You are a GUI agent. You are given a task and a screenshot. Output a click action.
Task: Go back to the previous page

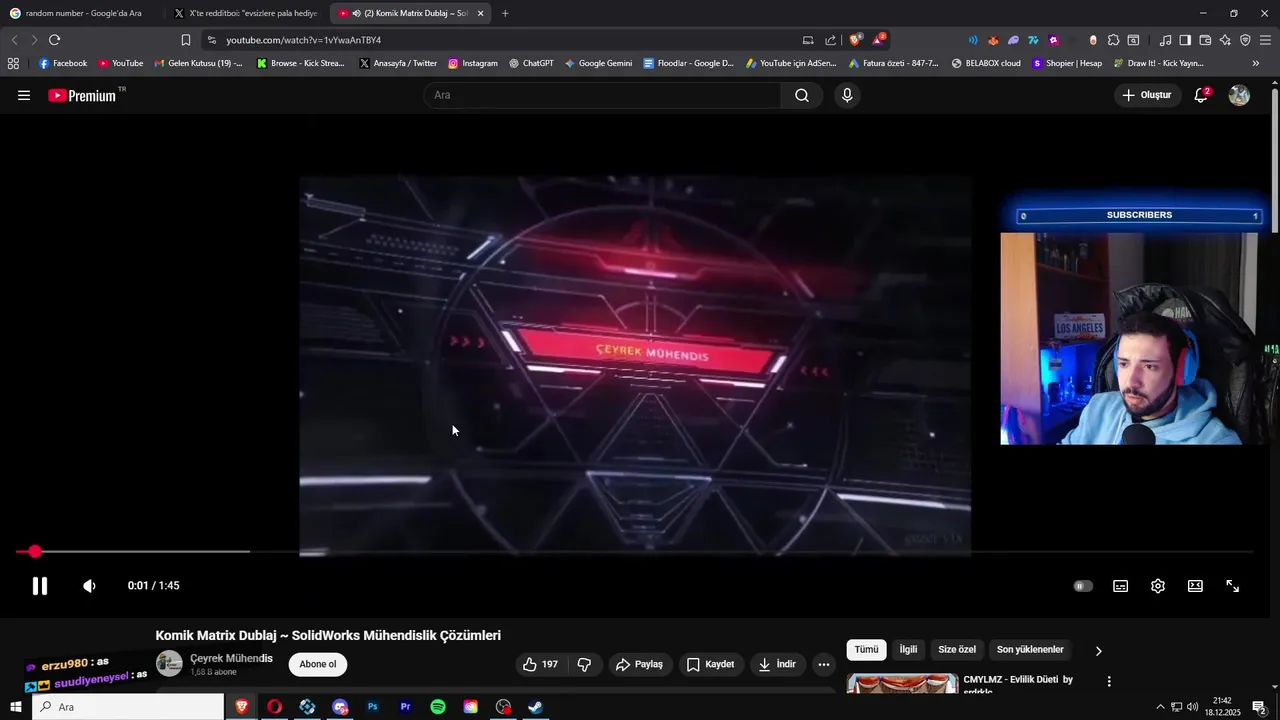coord(14,40)
